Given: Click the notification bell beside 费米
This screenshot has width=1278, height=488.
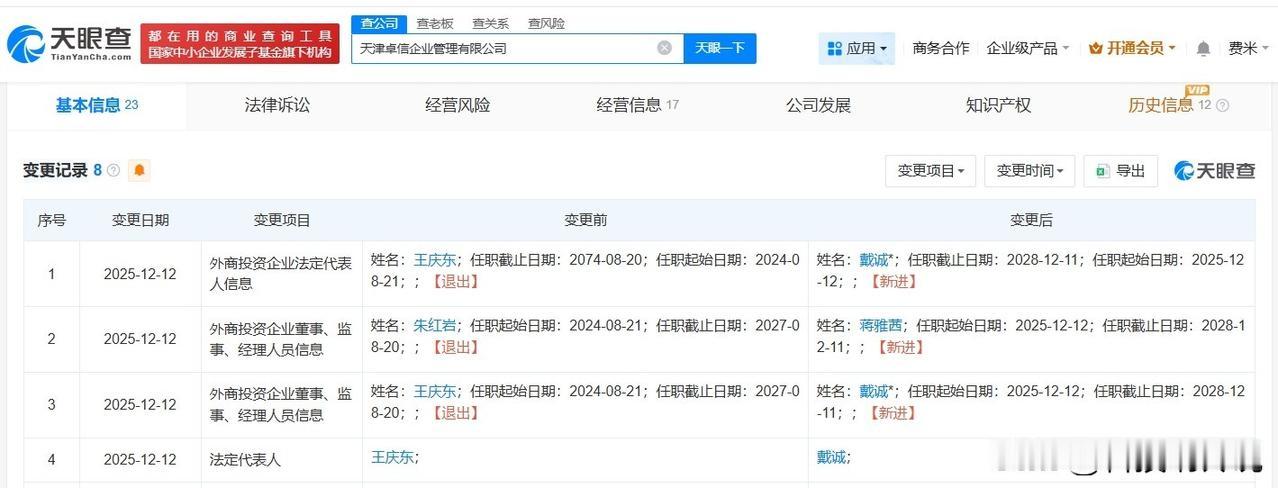Looking at the screenshot, I should click(x=1203, y=48).
